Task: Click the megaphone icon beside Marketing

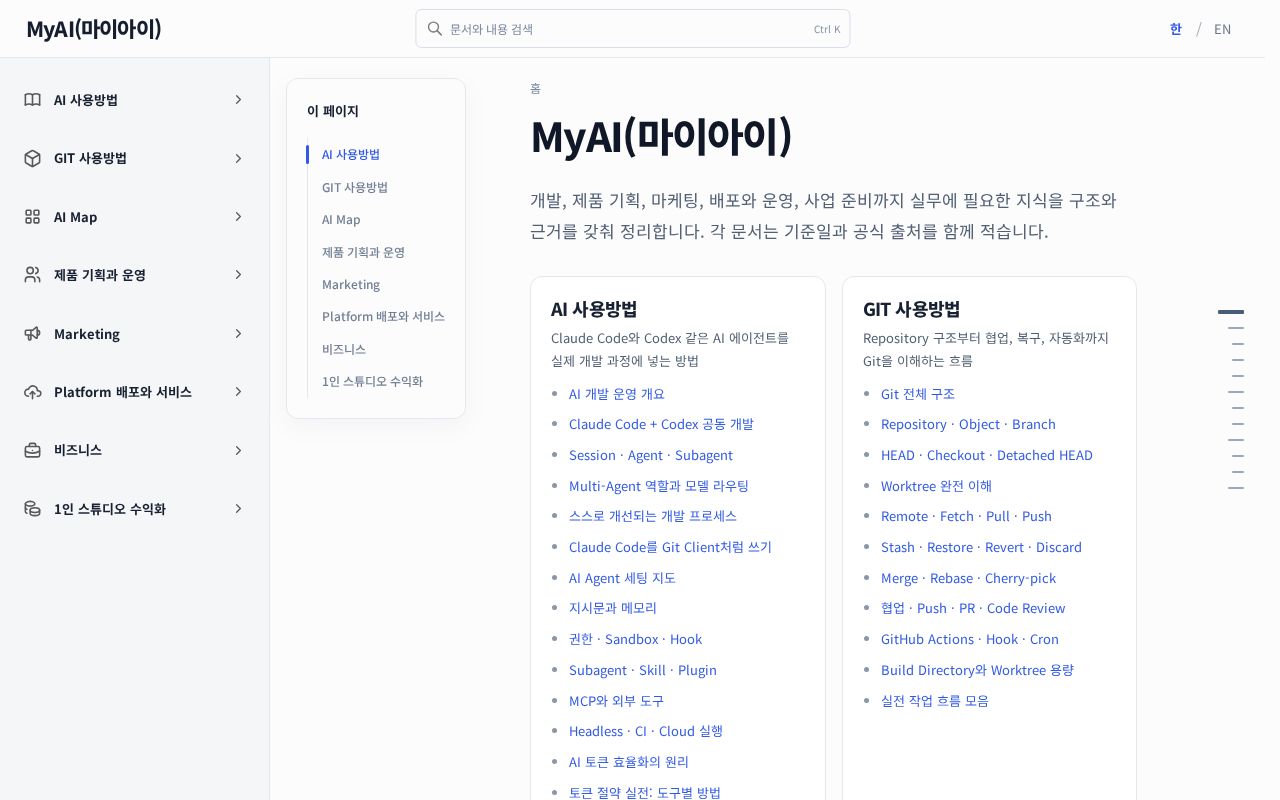Action: click(33, 334)
